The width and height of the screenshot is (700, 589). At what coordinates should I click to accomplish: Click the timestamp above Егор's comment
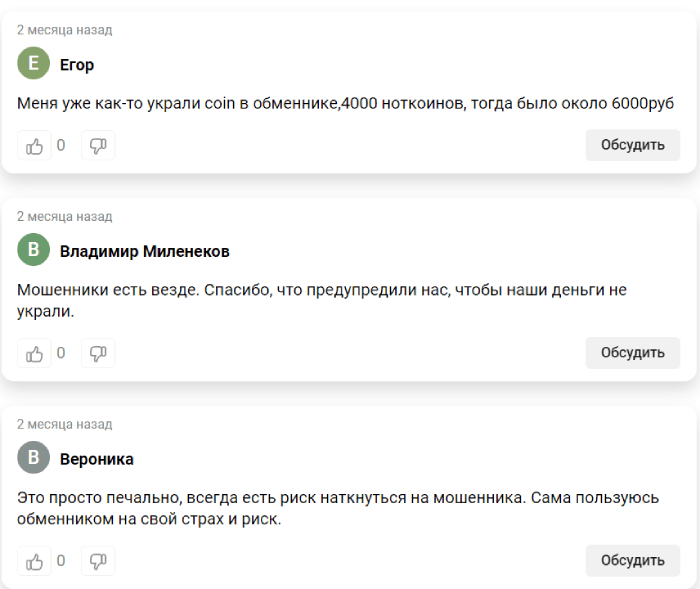65,30
